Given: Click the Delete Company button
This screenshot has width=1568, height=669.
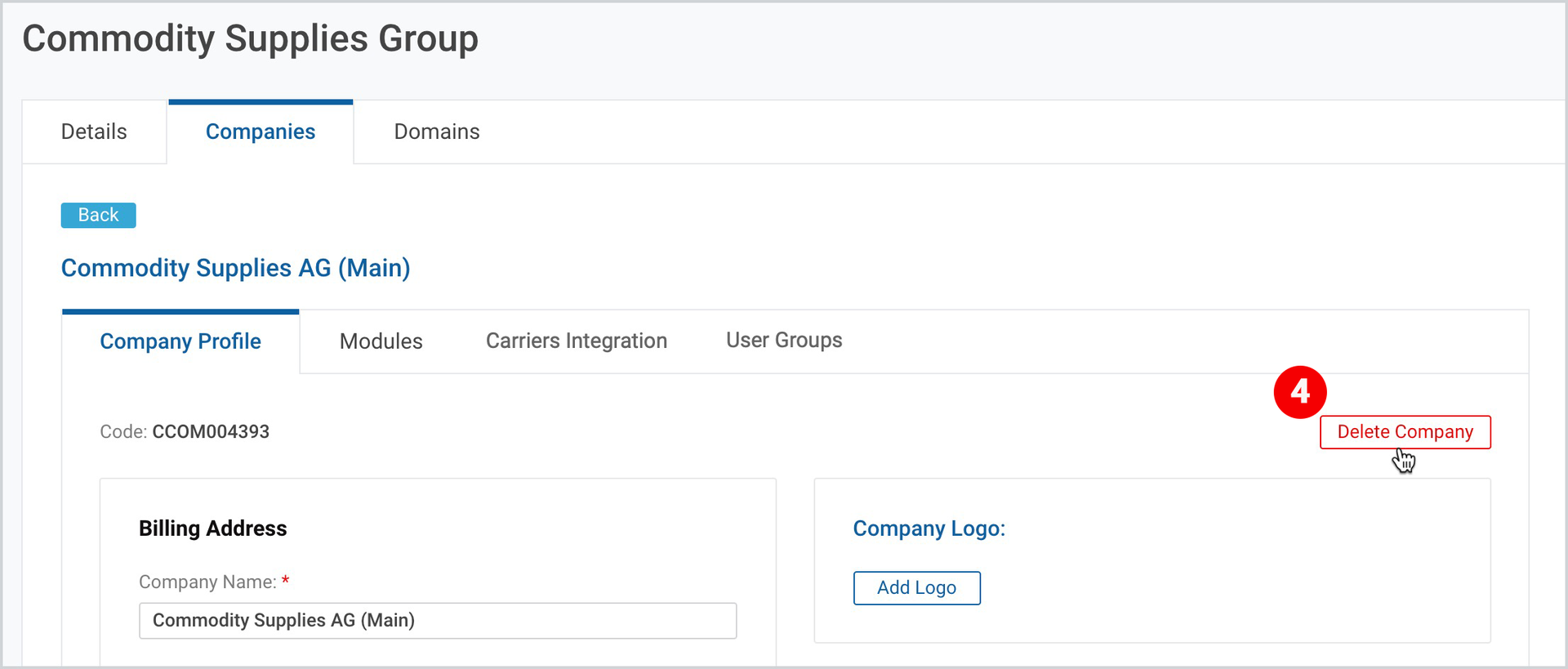Looking at the screenshot, I should (1405, 432).
